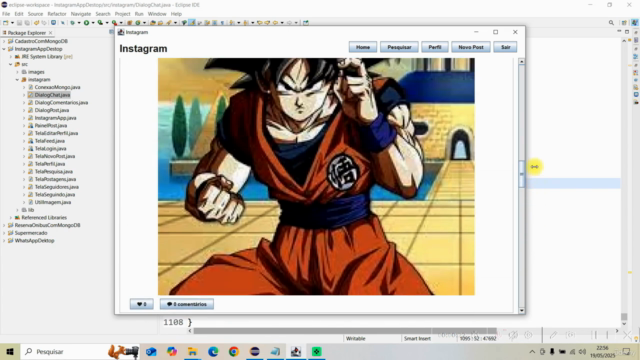Open the Navigate menu

[81, 14]
